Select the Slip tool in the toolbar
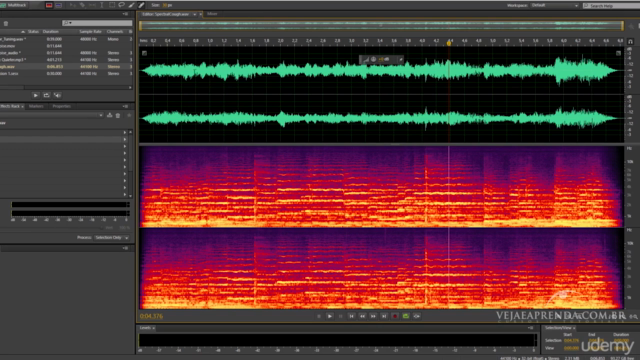Image resolution: width=640 pixels, height=360 pixels. 92,5
